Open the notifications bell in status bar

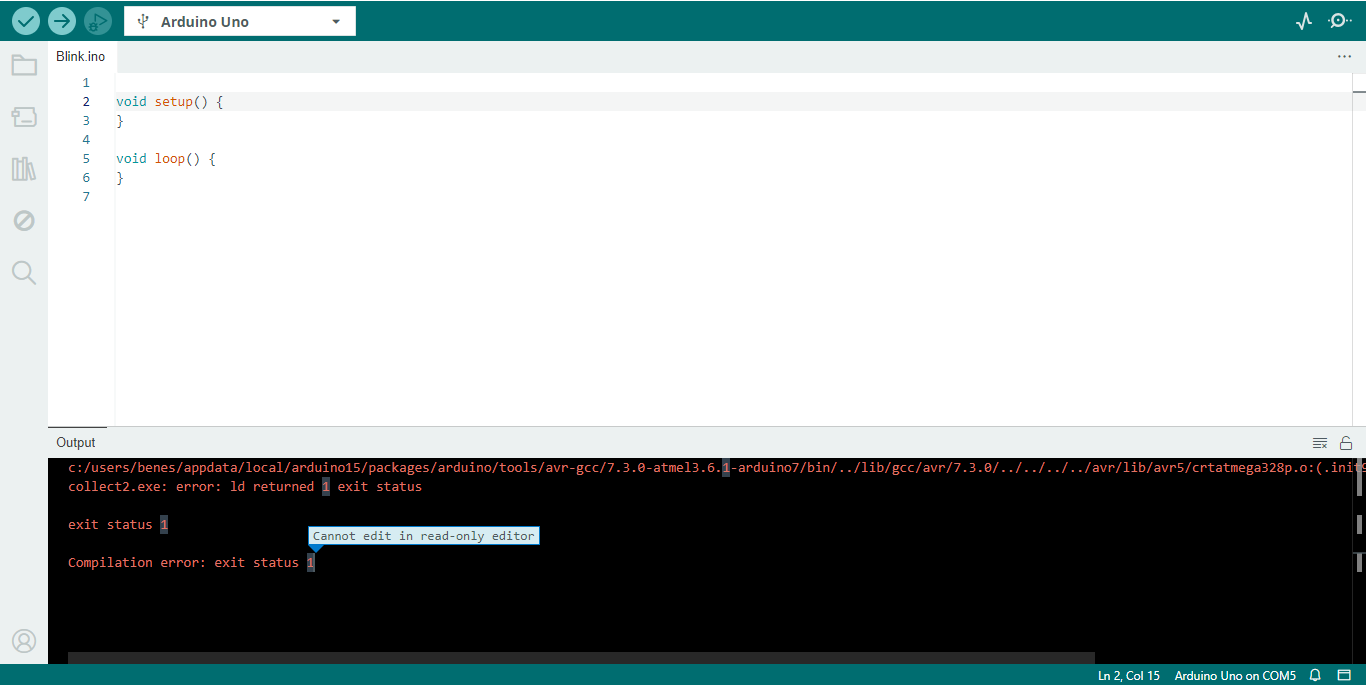pyautogui.click(x=1316, y=676)
